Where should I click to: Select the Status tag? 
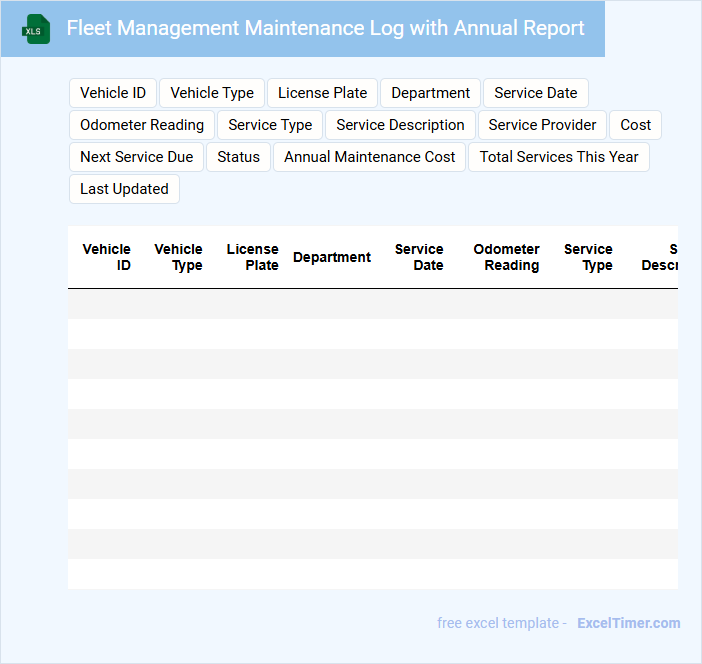[x=238, y=157]
